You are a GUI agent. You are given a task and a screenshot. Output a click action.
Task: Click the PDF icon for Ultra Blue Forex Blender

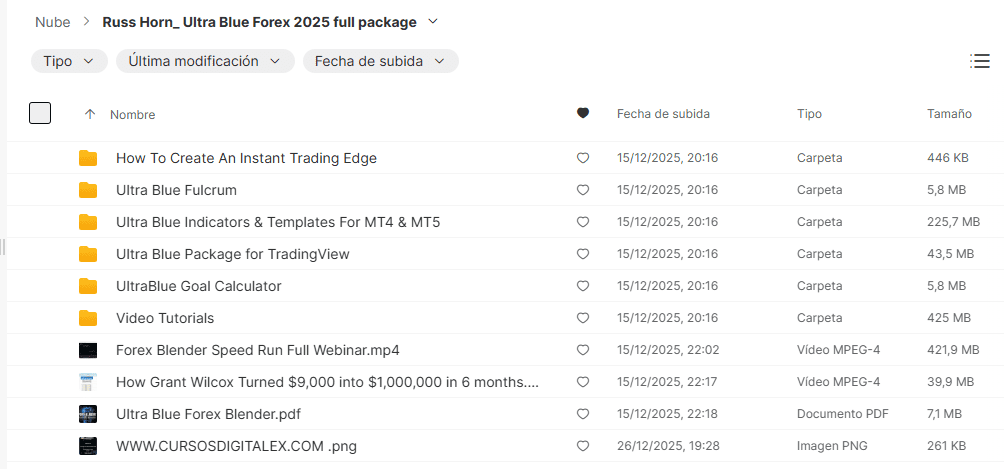pos(88,414)
